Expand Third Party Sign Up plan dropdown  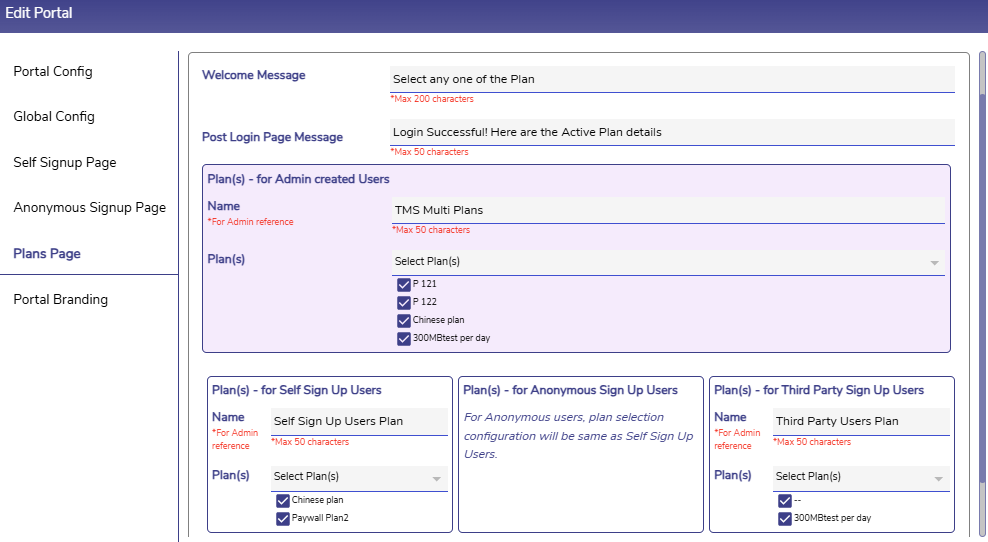click(860, 478)
